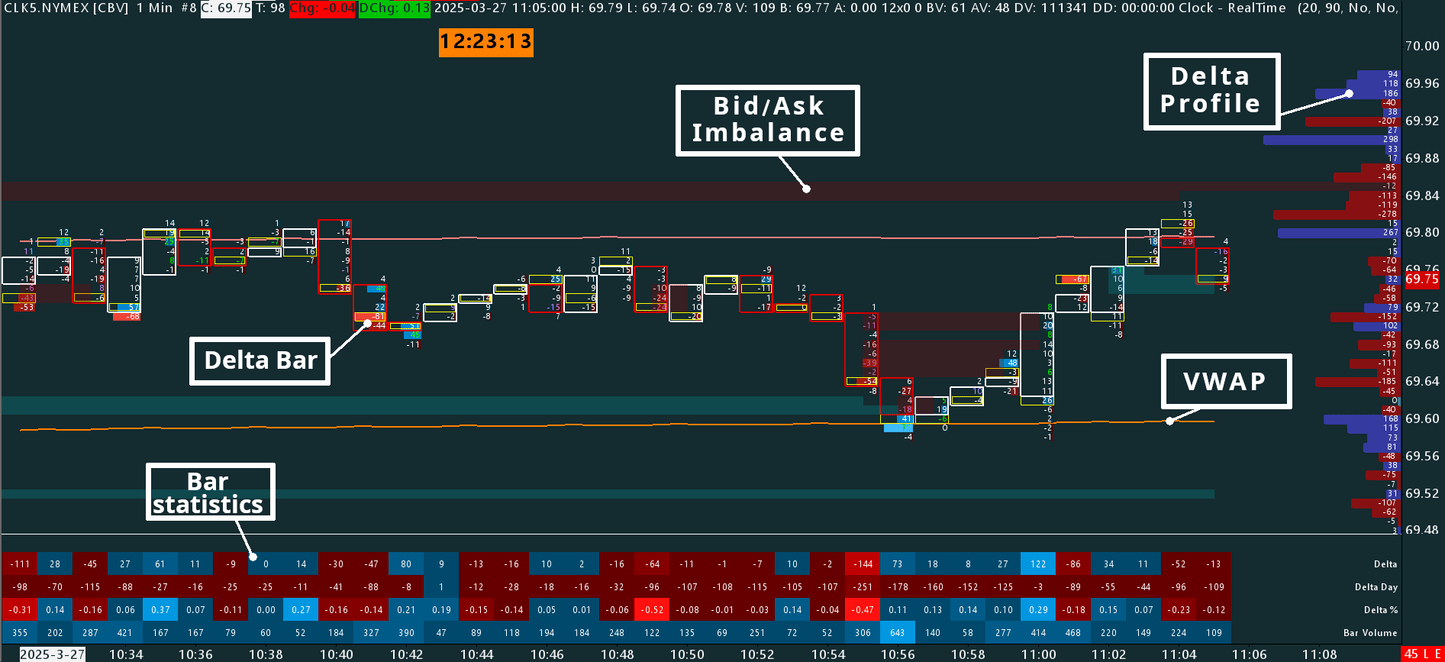Select the VWAP callout label
Viewport: 1445px width, 662px height.
(1222, 380)
